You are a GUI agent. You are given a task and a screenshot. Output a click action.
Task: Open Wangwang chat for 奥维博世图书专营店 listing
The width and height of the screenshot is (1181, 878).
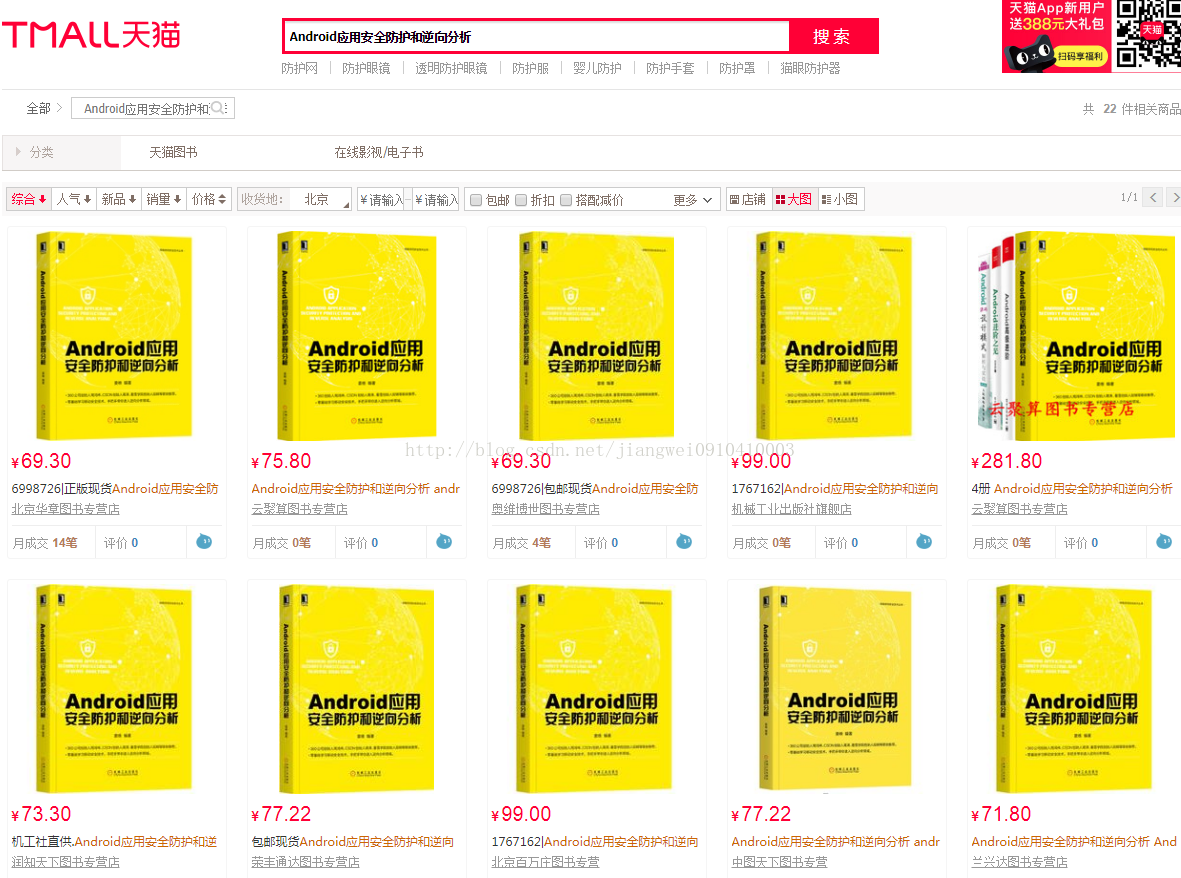[684, 541]
